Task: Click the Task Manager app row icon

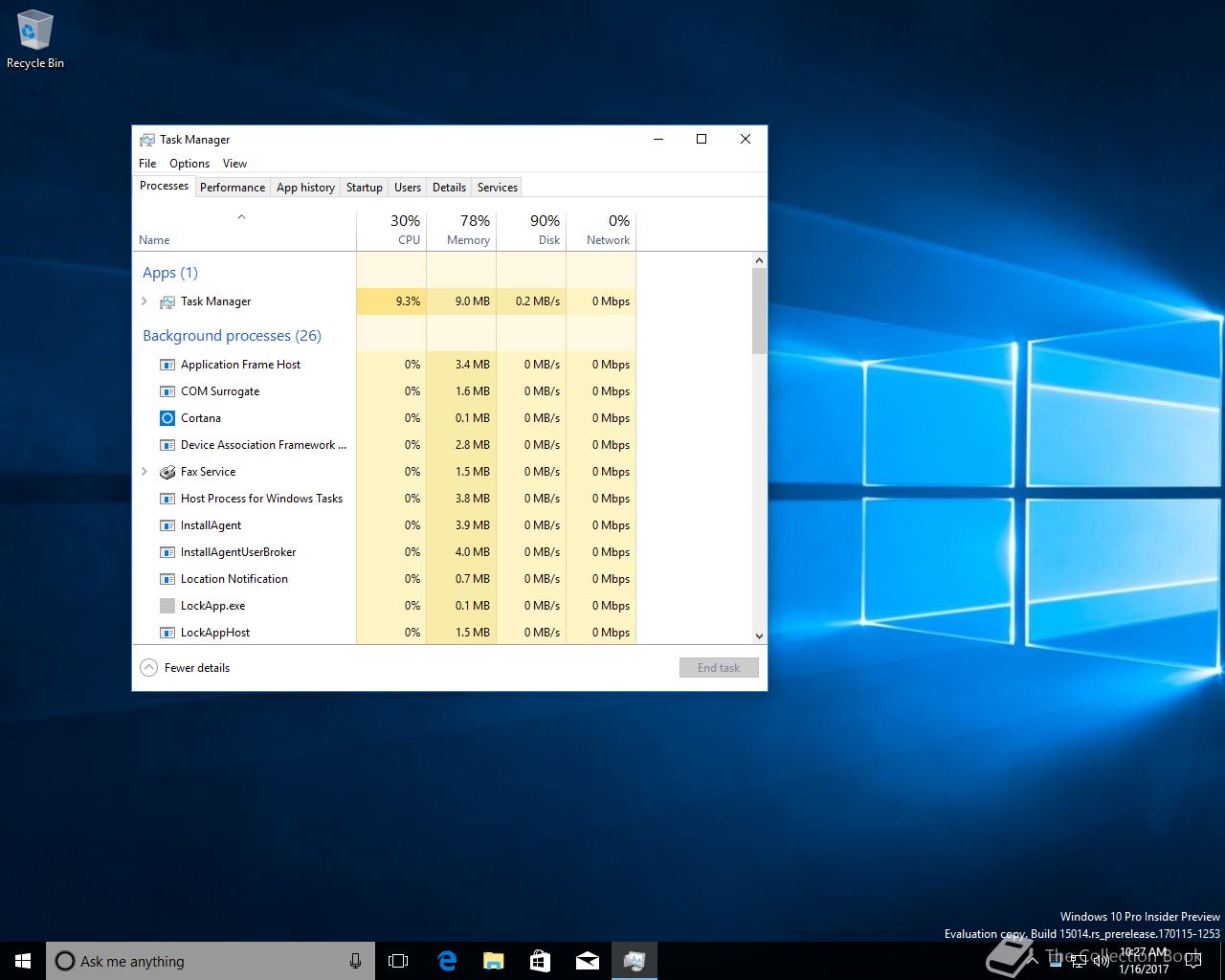Action: click(x=167, y=301)
